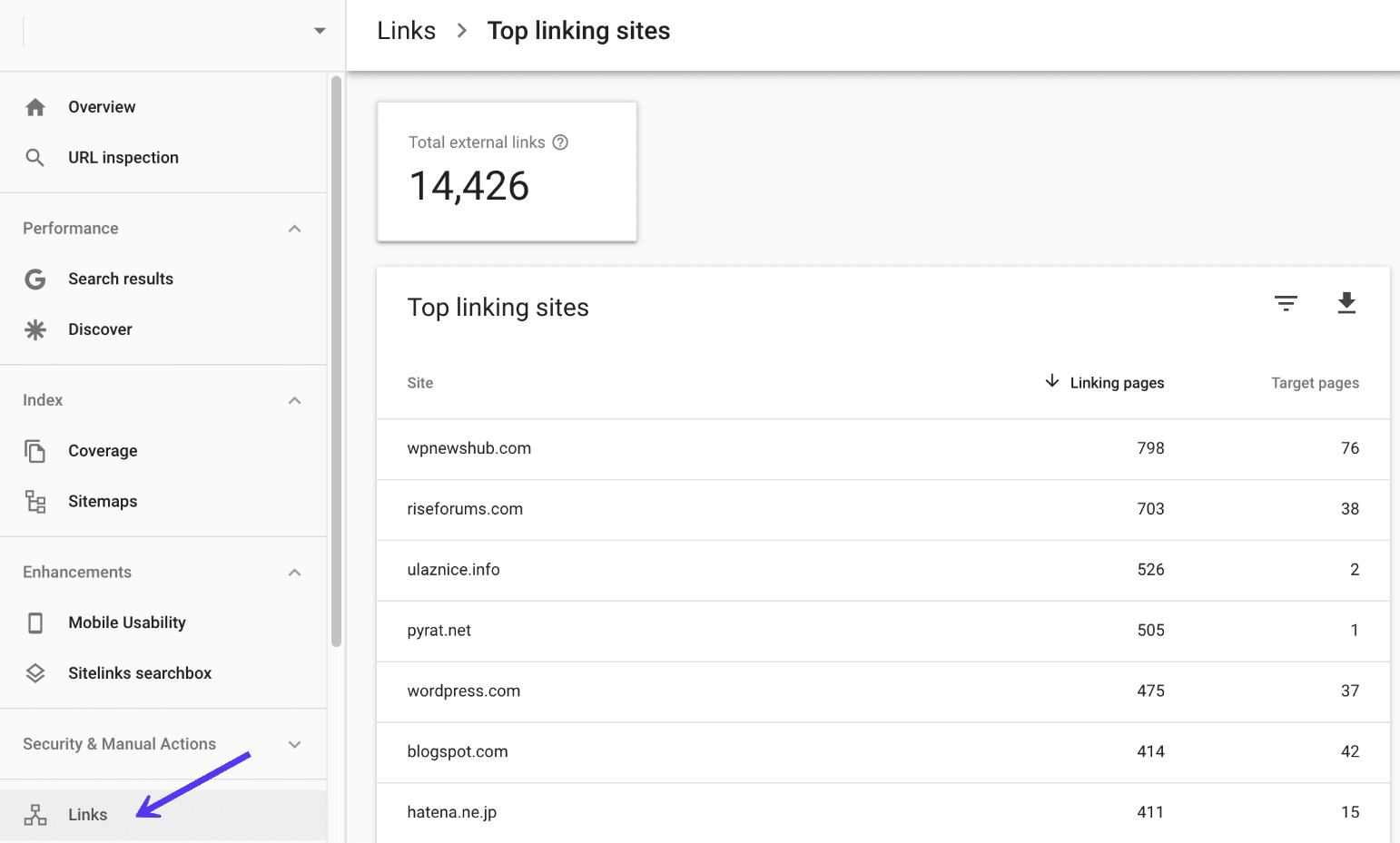
Task: Open the filter icon on Top linking sites
Action: 1286,303
